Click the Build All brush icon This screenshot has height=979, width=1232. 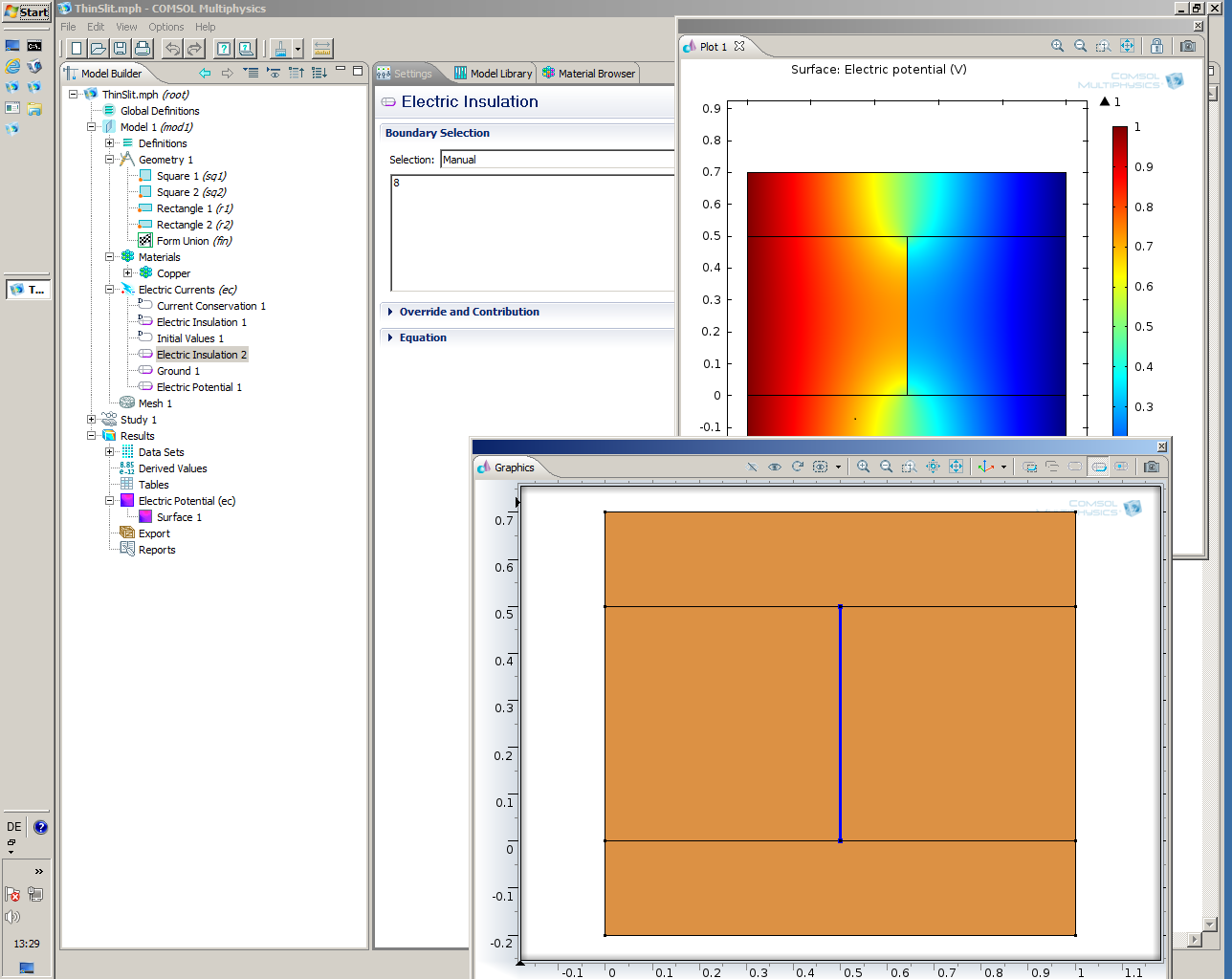pos(280,48)
